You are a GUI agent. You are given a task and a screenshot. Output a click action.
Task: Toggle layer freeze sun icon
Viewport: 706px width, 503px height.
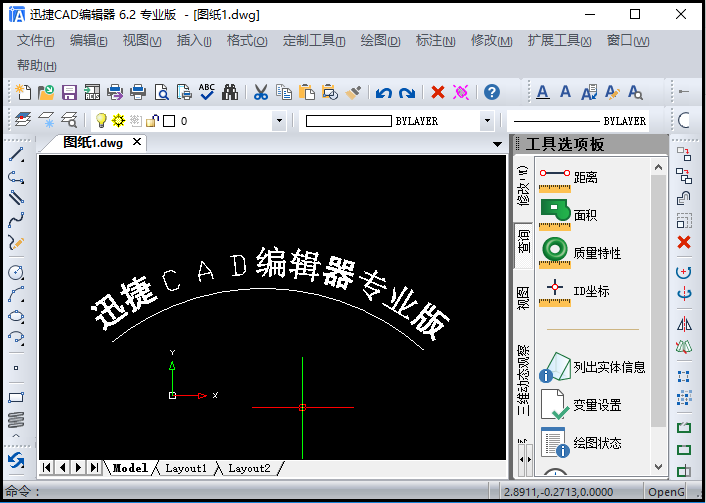[x=118, y=120]
